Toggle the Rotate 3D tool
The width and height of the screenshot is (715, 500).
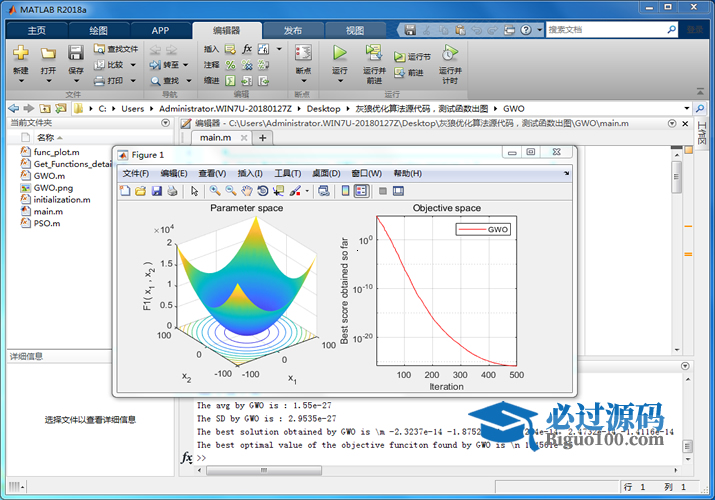pos(263,191)
